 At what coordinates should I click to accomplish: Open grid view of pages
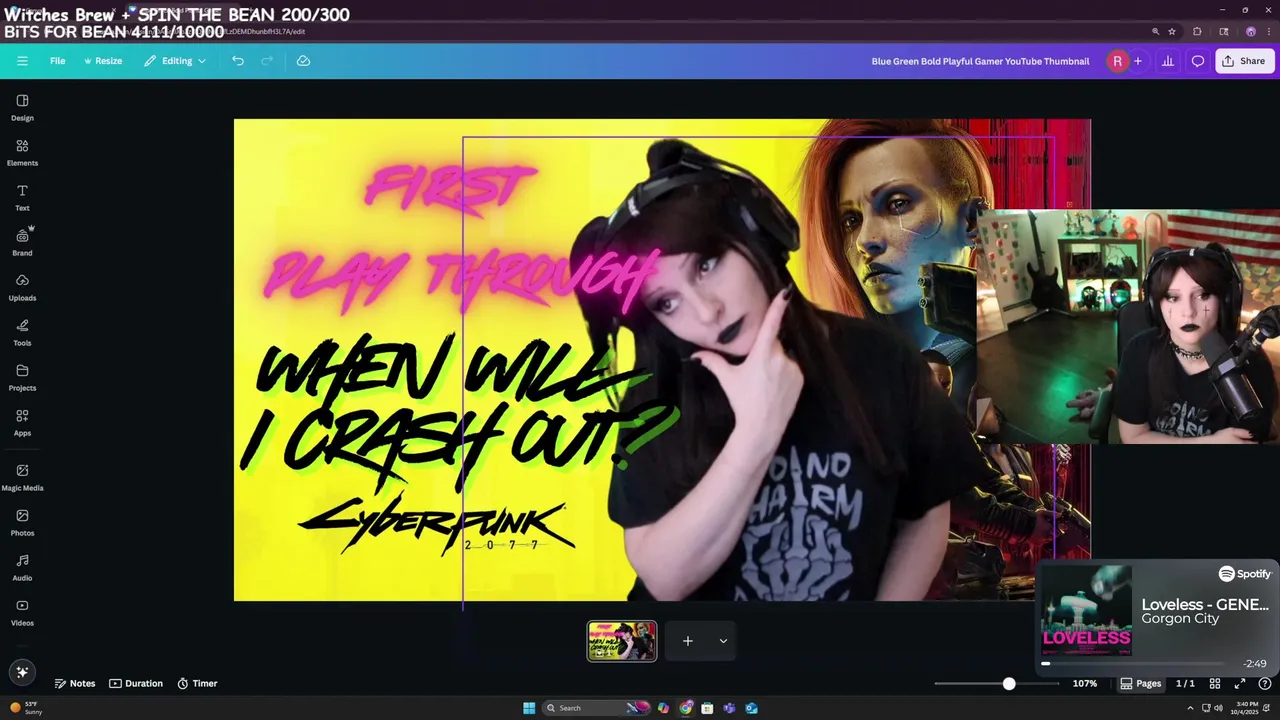point(1215,684)
